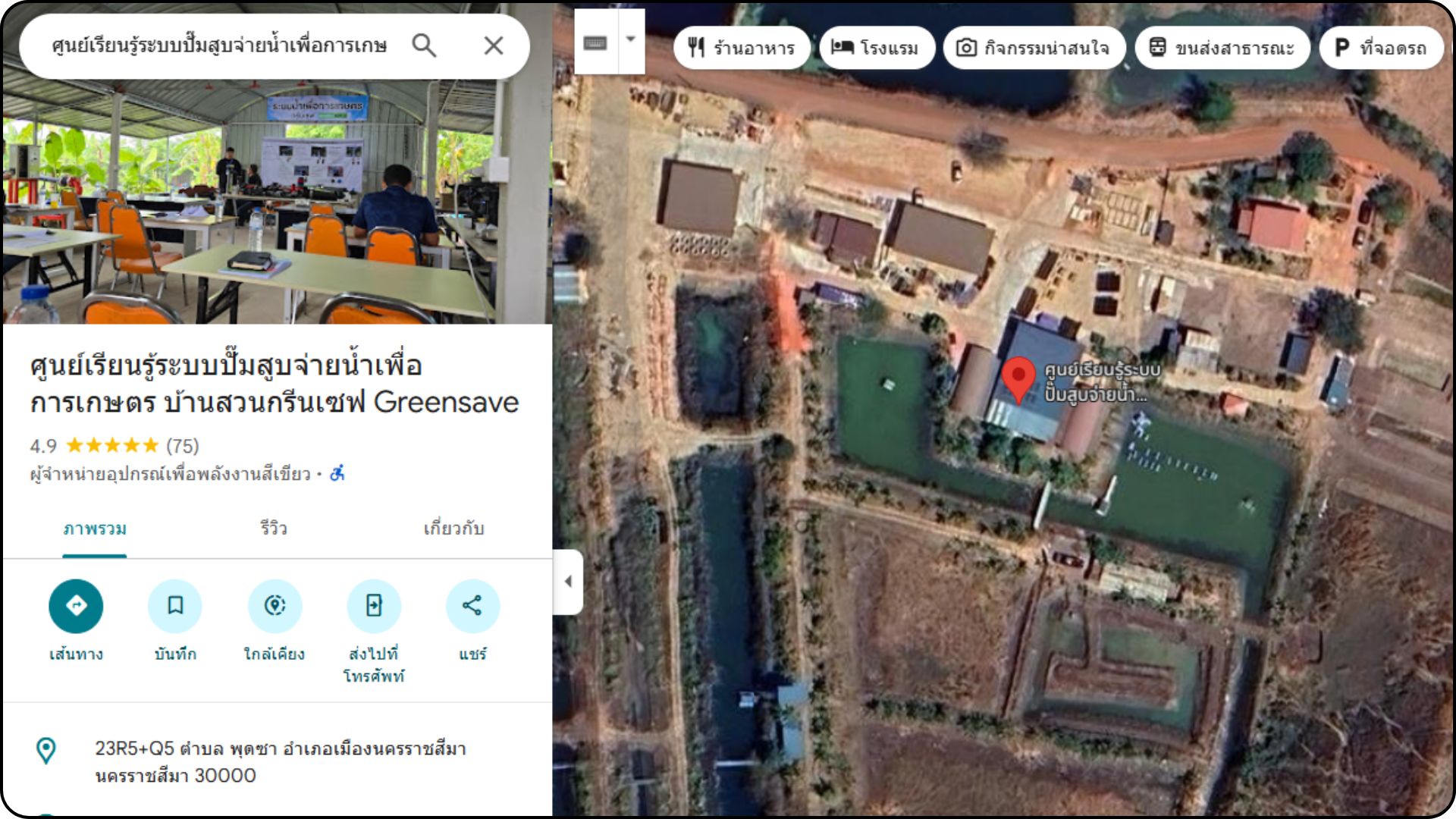Click inside the search text field
1456x819 pixels.
[x=218, y=46]
